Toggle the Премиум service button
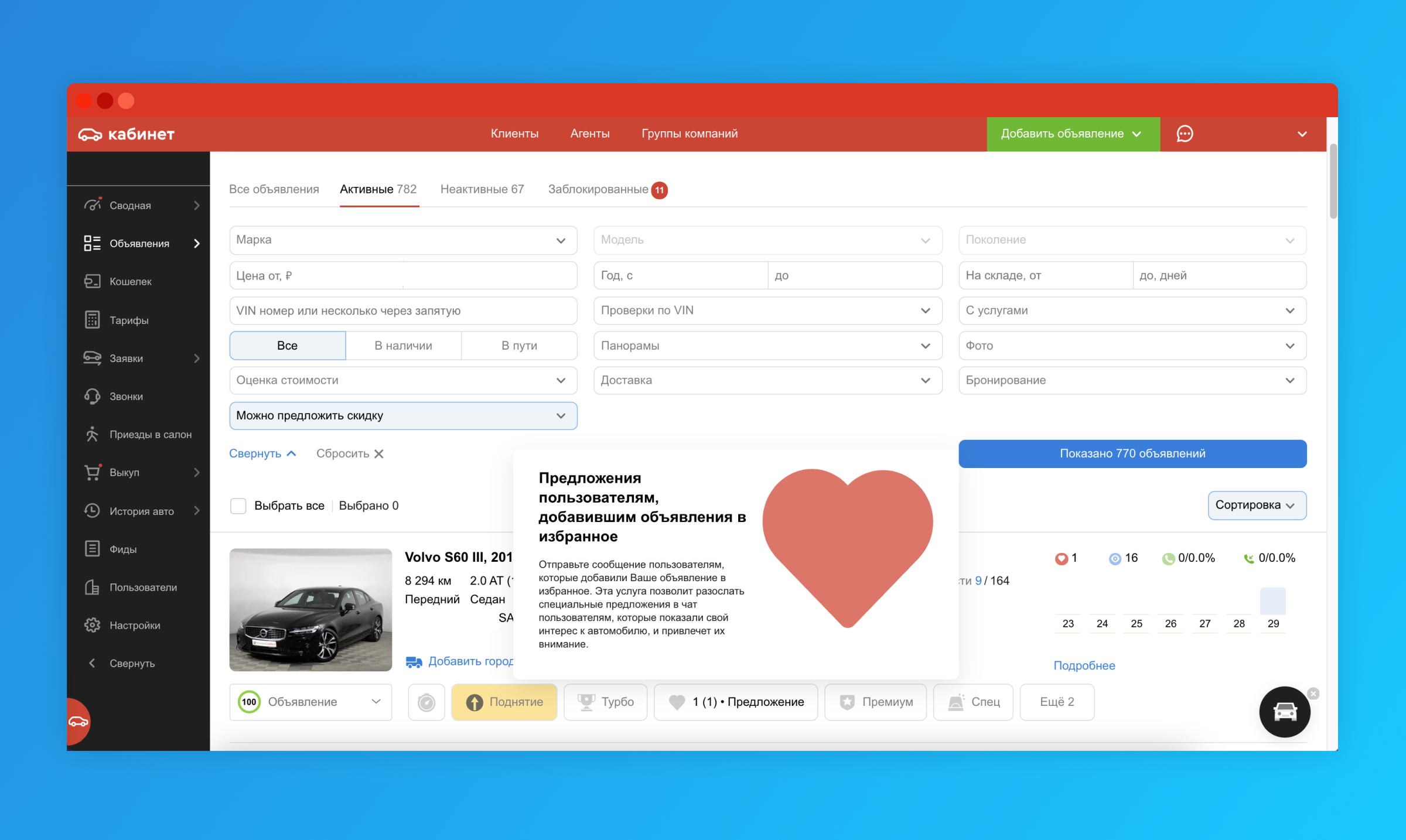Viewport: 1406px width, 840px height. (x=875, y=702)
